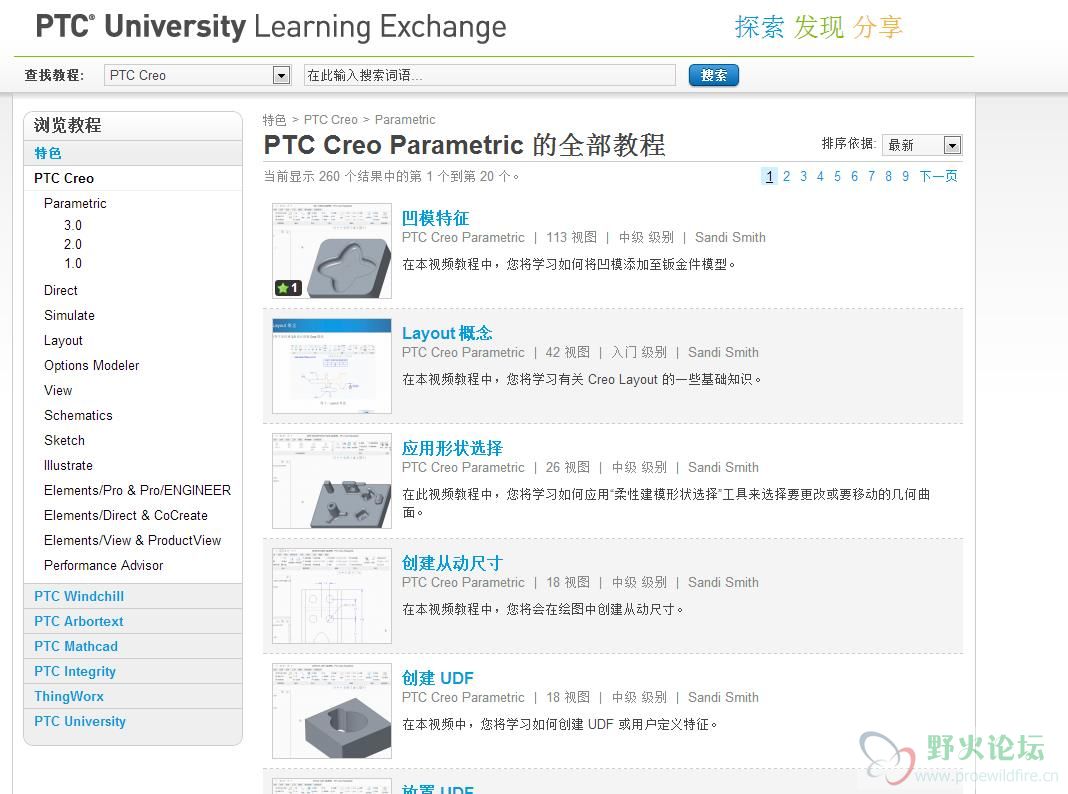
Task: Click the blue 搜索 button
Action: tap(713, 75)
